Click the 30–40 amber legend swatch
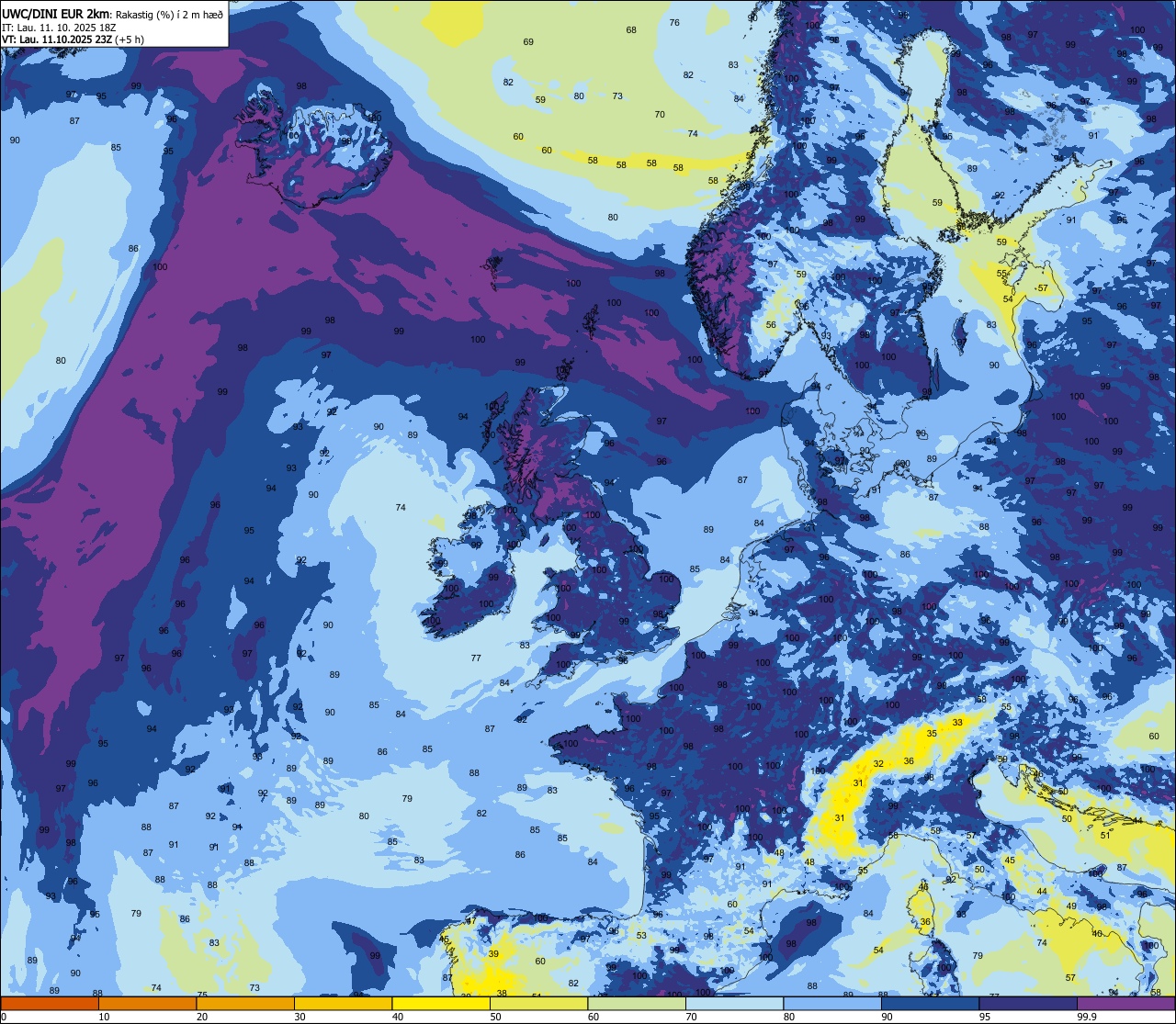This screenshot has width=1176, height=1024. tap(343, 1003)
